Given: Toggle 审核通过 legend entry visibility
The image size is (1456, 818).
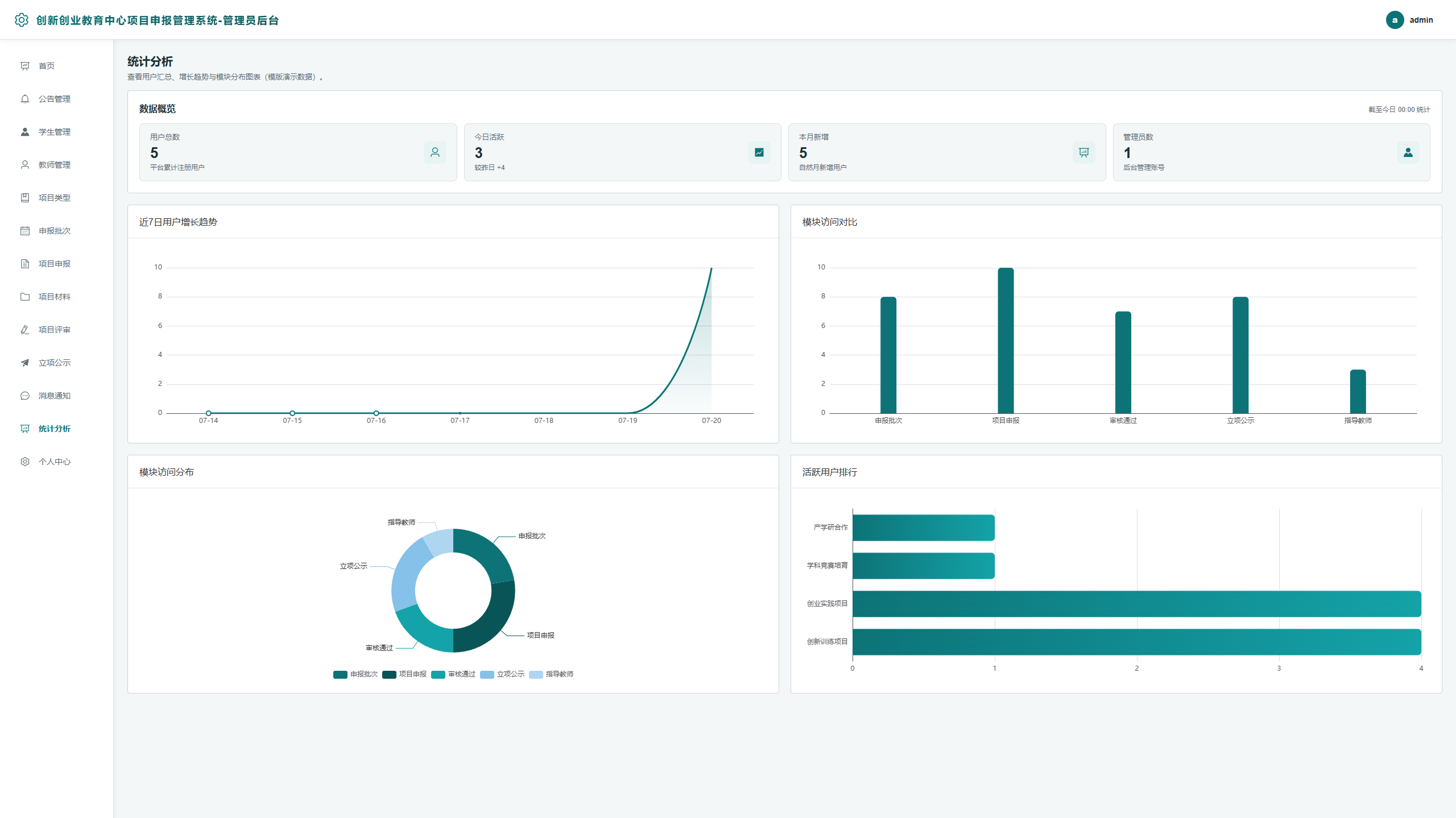Looking at the screenshot, I should [x=453, y=674].
